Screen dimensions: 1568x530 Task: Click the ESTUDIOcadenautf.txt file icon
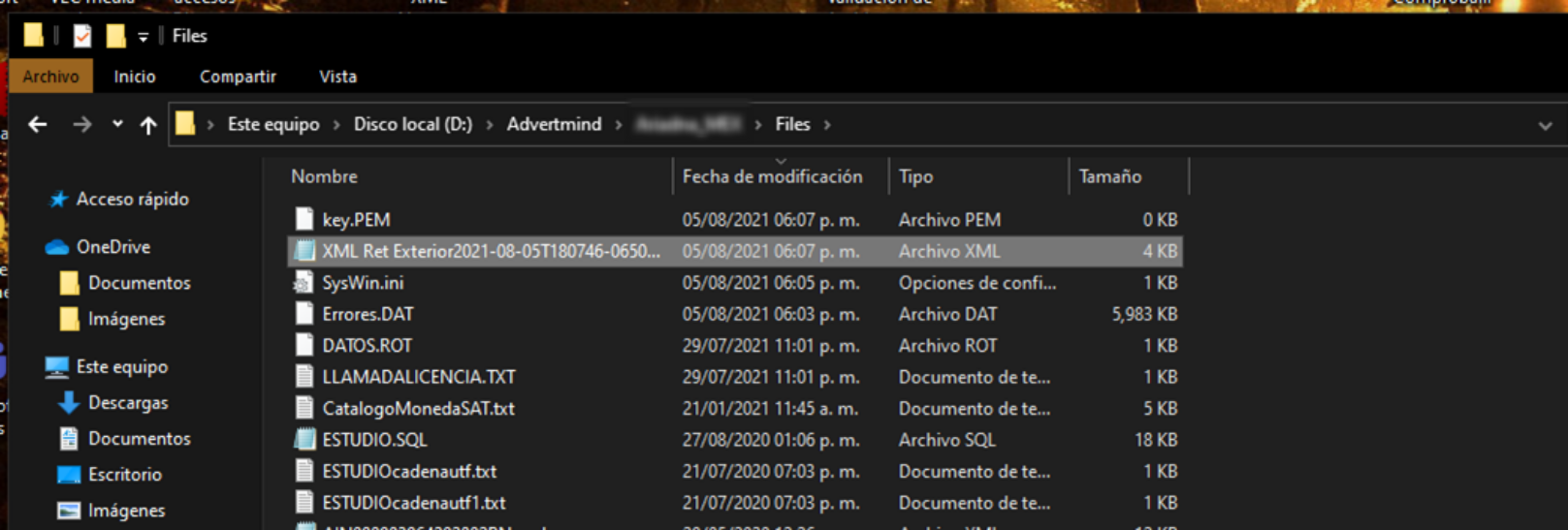tap(304, 471)
